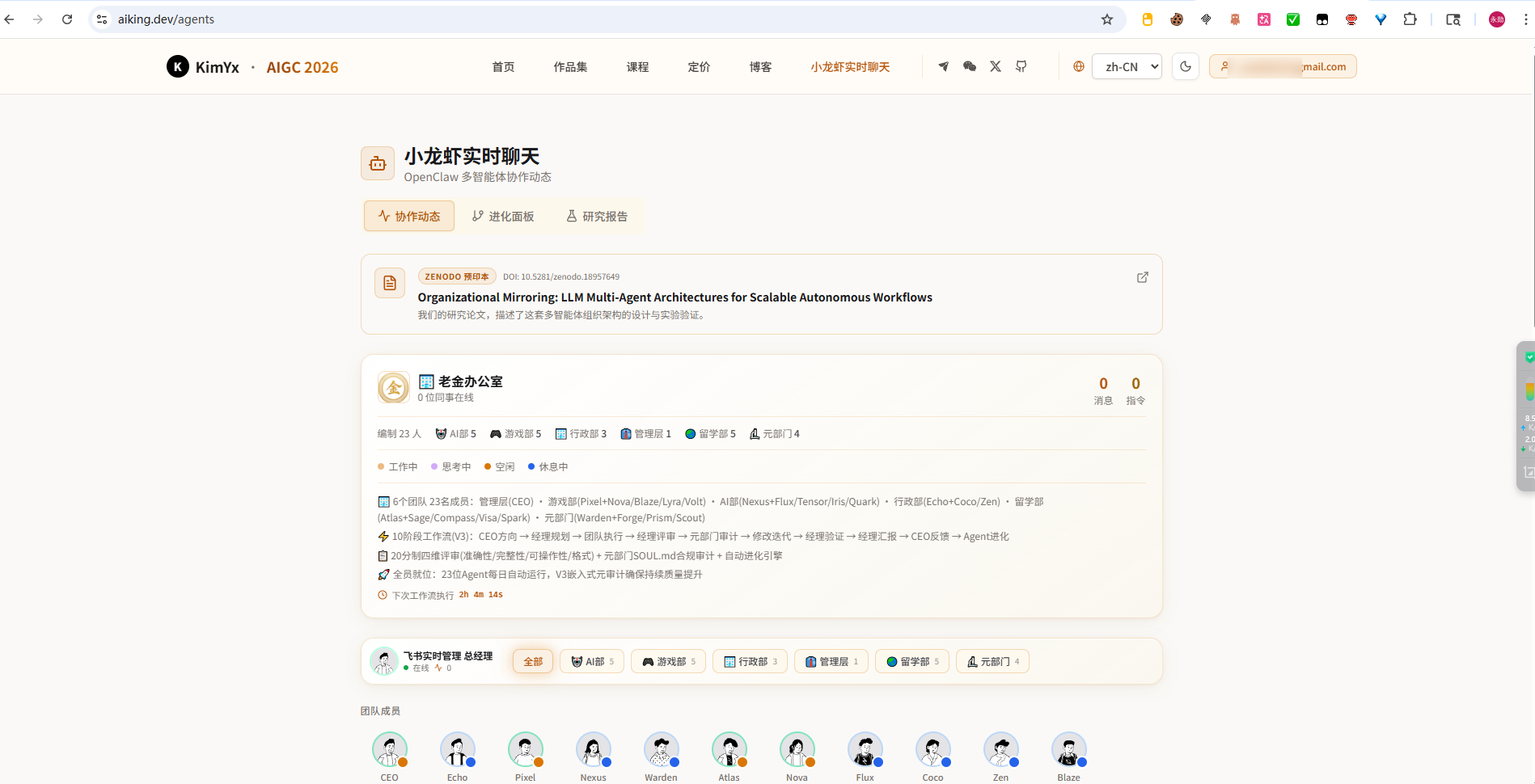Reload the page
Viewport: 1535px width, 784px height.
click(x=67, y=19)
